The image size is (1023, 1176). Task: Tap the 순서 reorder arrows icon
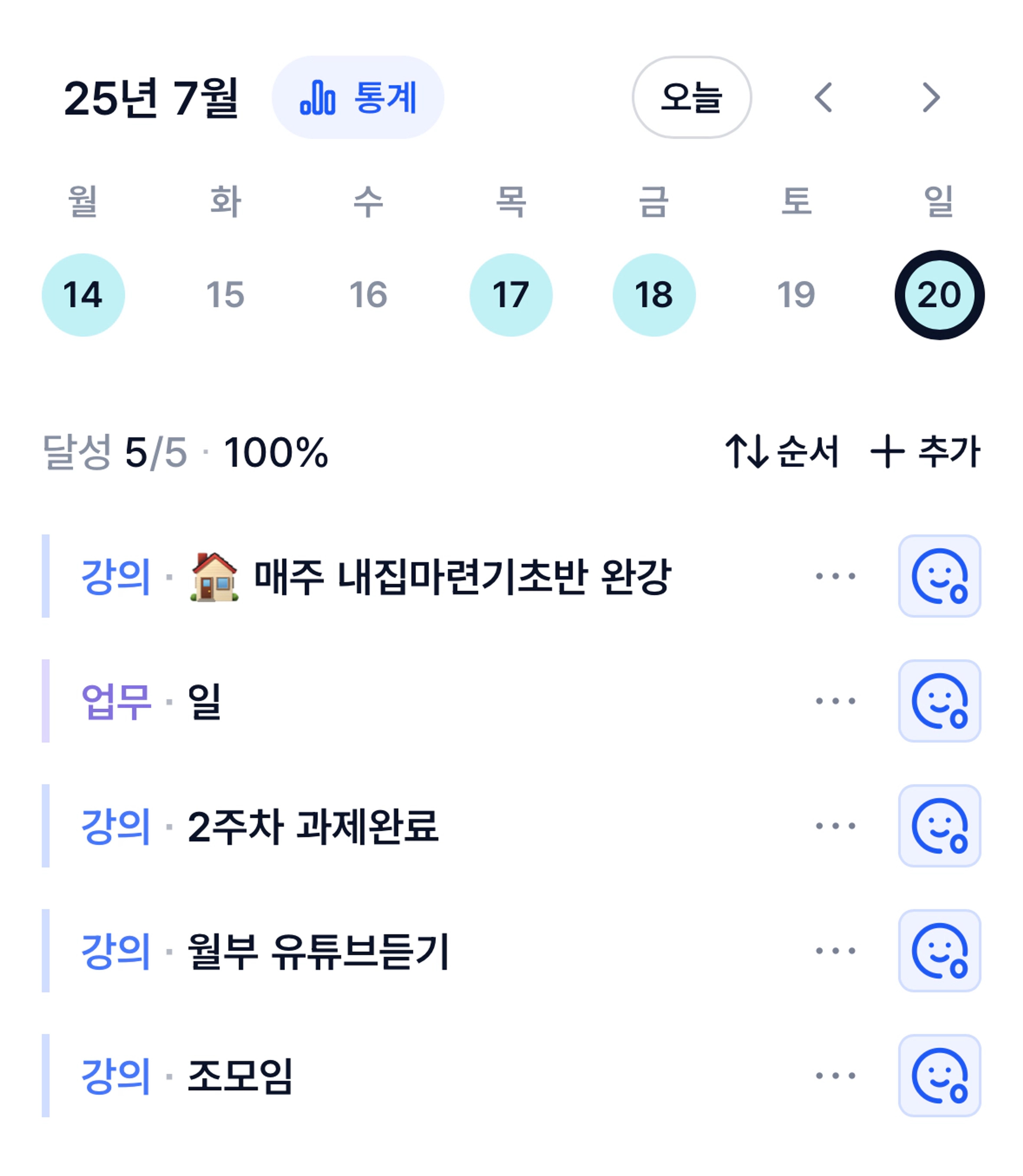(x=747, y=451)
